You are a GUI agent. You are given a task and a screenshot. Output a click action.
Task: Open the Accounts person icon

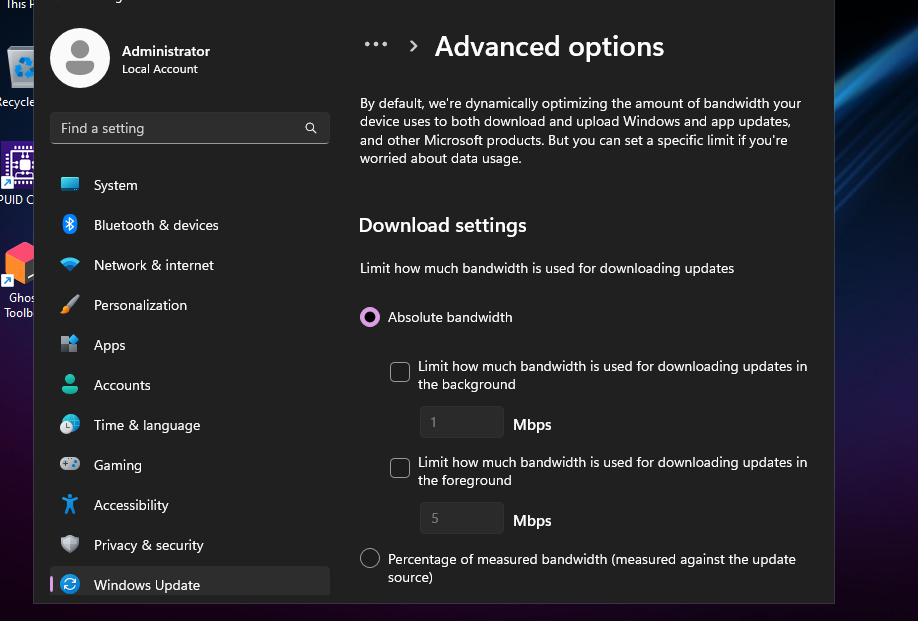point(70,385)
